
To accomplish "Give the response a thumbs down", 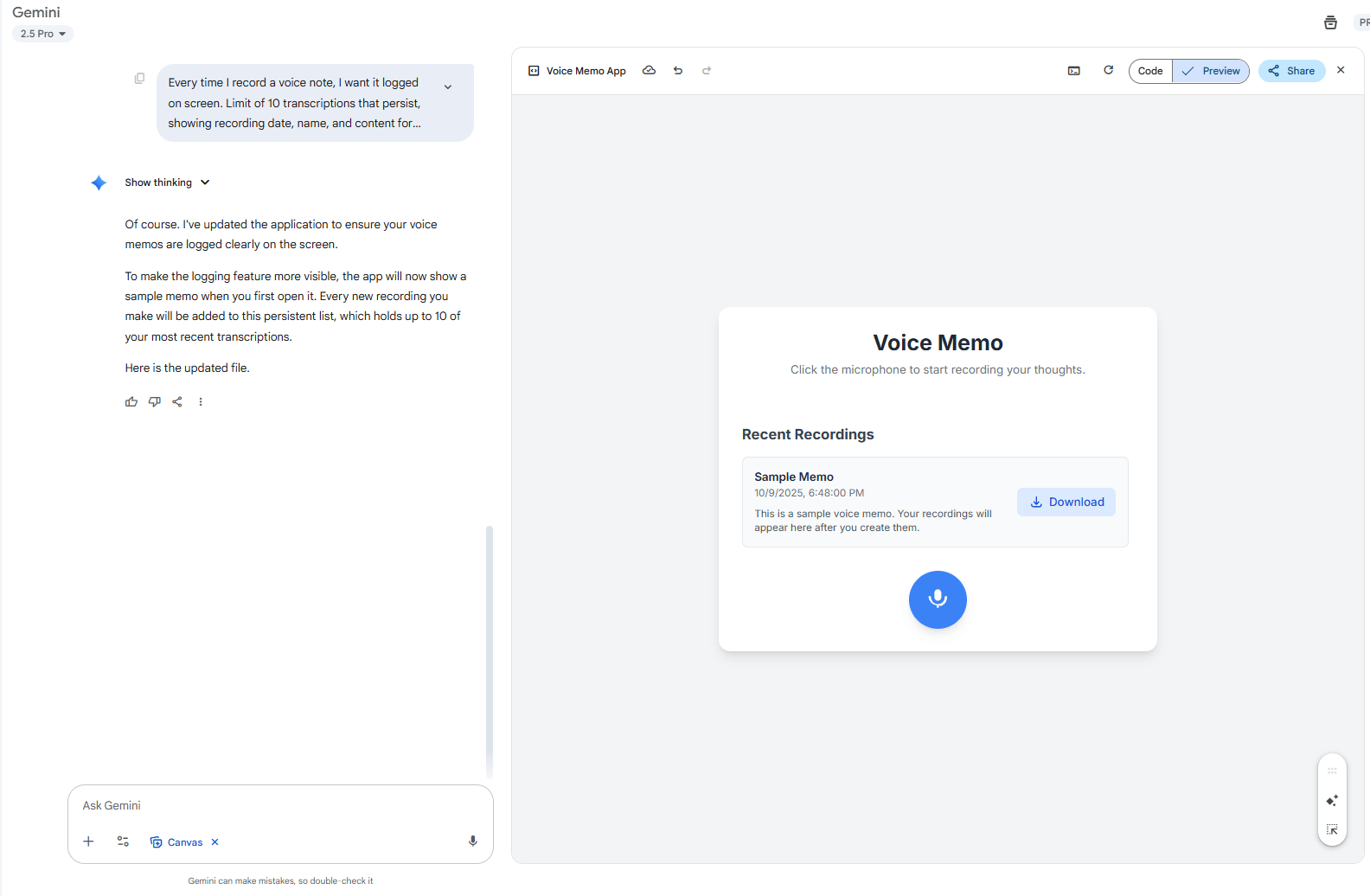I will [x=155, y=401].
